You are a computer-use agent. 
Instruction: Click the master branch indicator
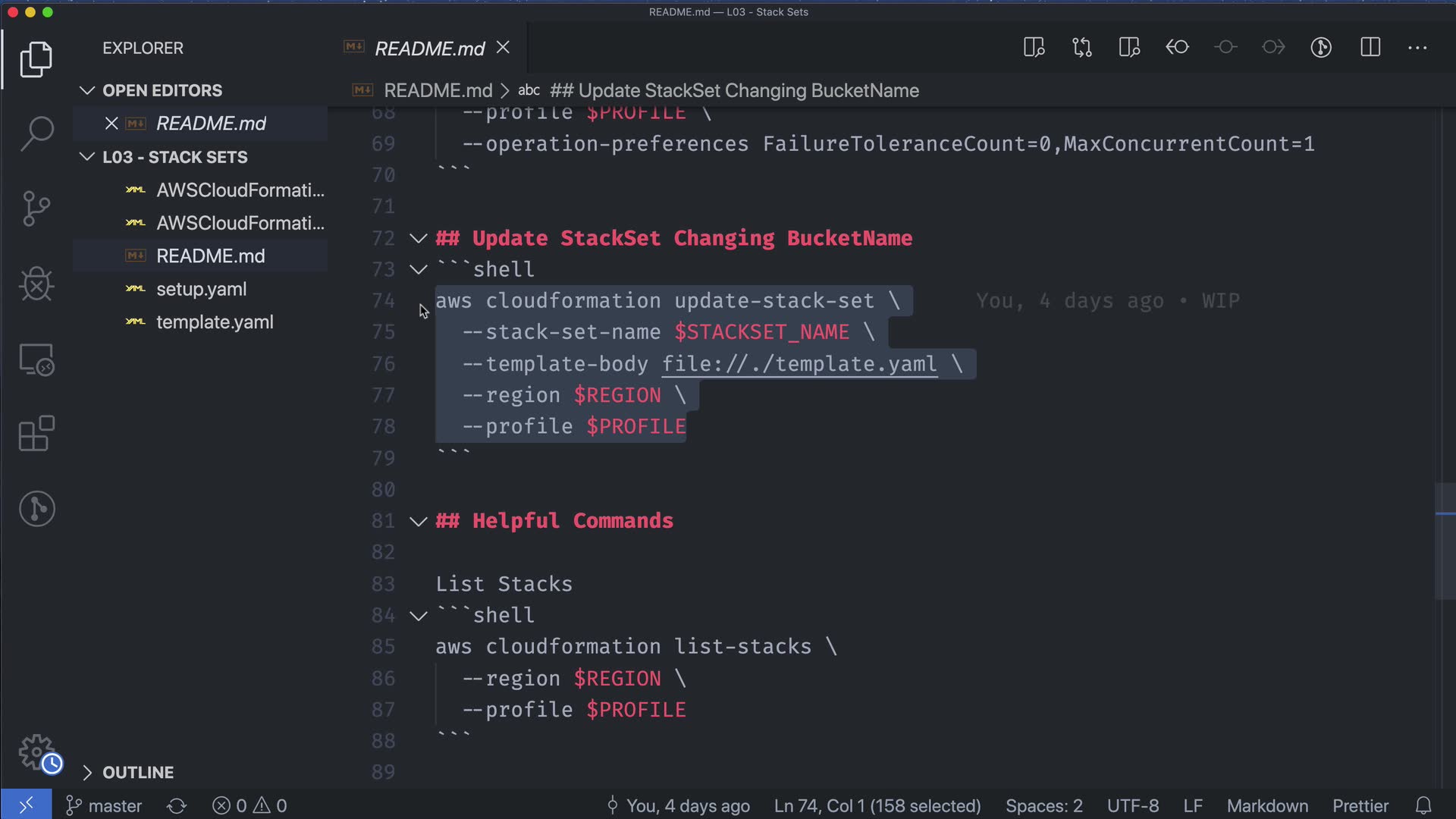point(105,805)
